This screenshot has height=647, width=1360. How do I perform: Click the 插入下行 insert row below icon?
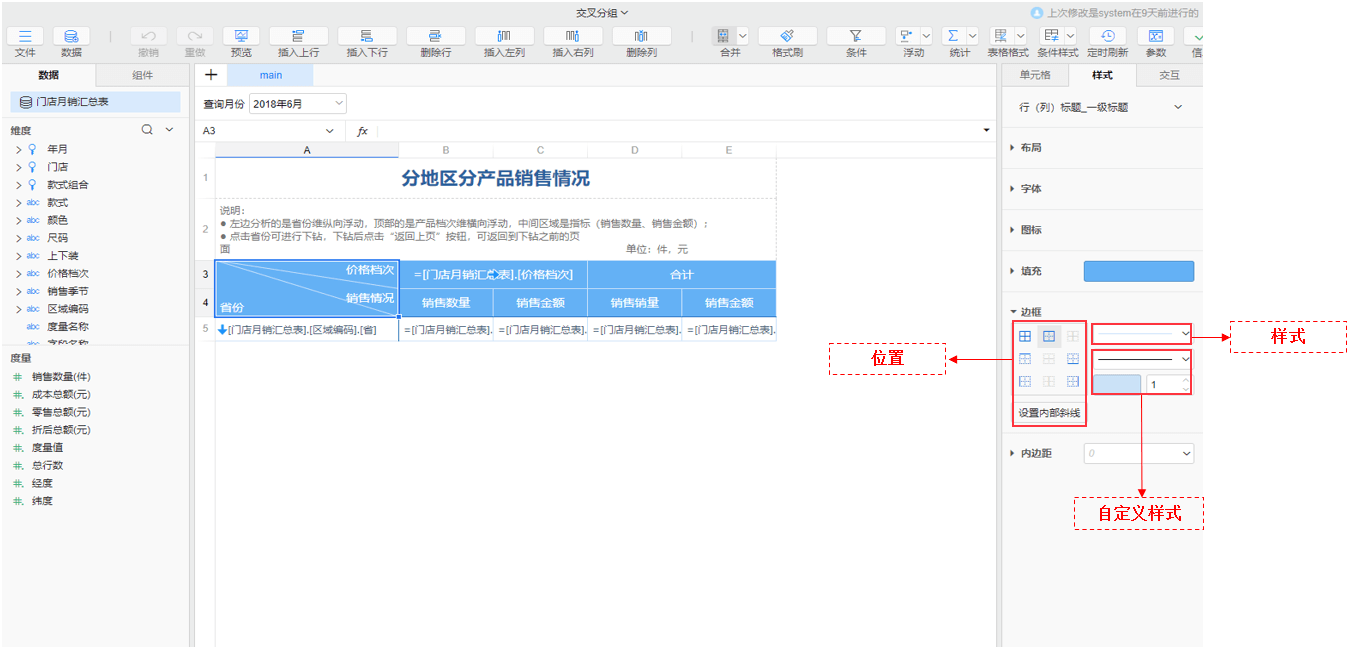[367, 36]
